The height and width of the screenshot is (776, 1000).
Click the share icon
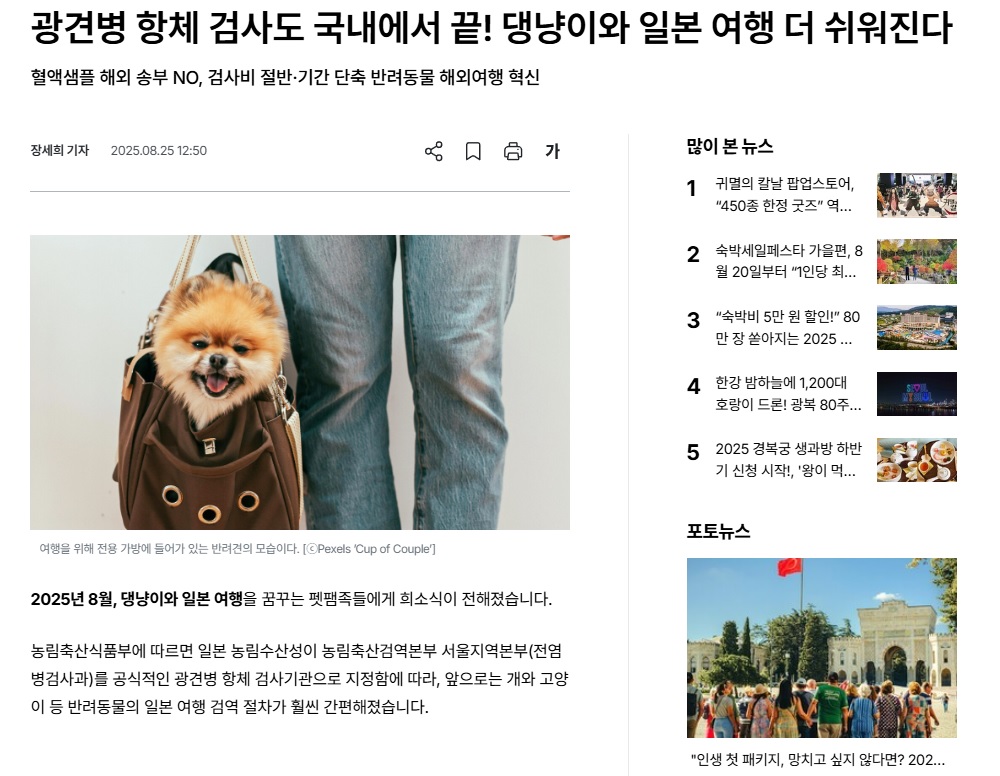pos(434,151)
